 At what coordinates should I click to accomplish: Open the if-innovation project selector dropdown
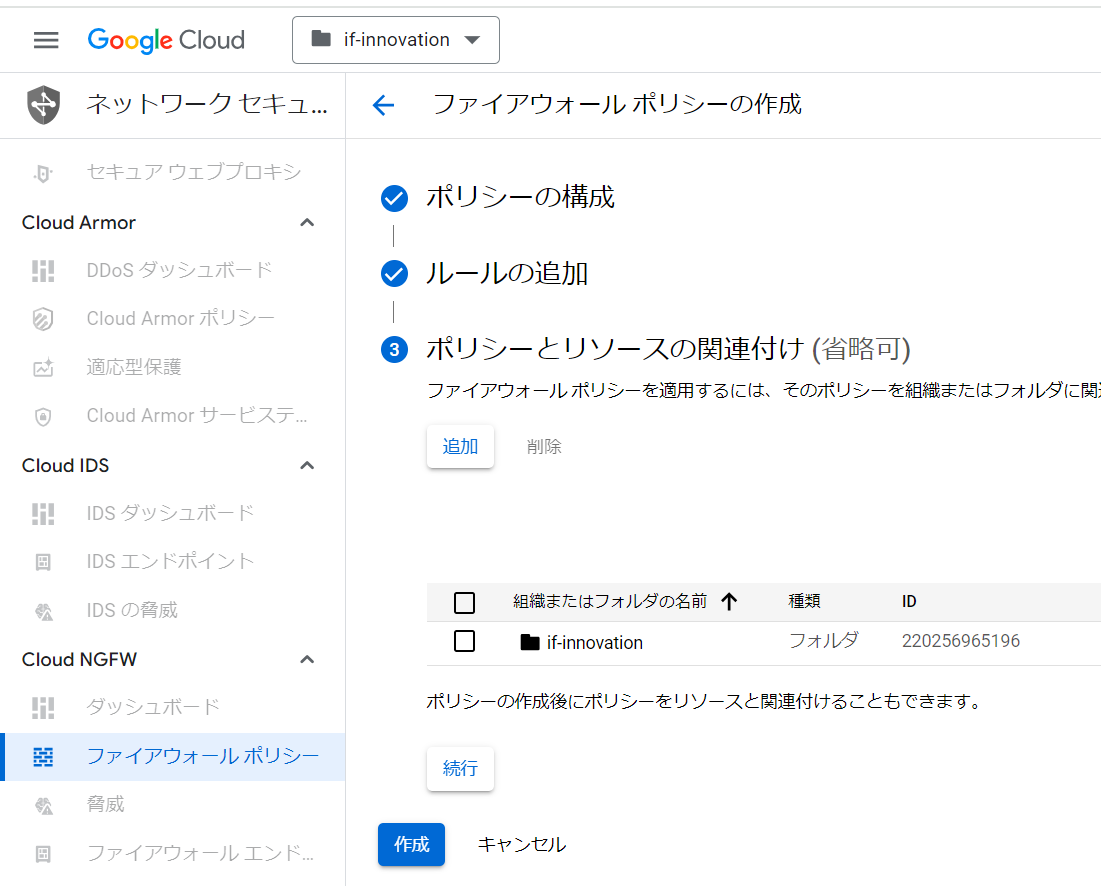(x=396, y=40)
